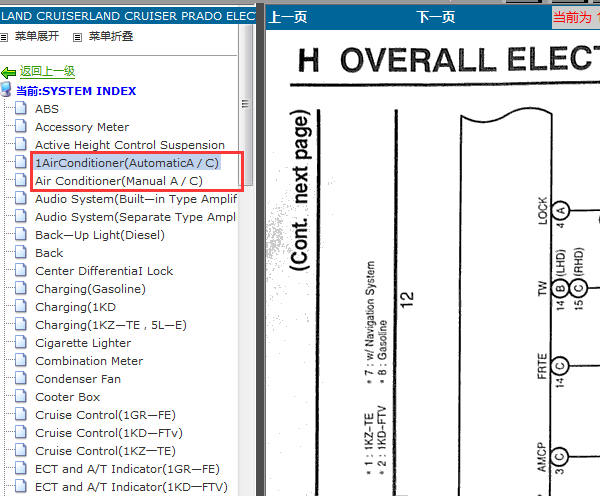Click the 菜单折叠 list icon
This screenshot has width=600, height=496.
tap(78, 38)
